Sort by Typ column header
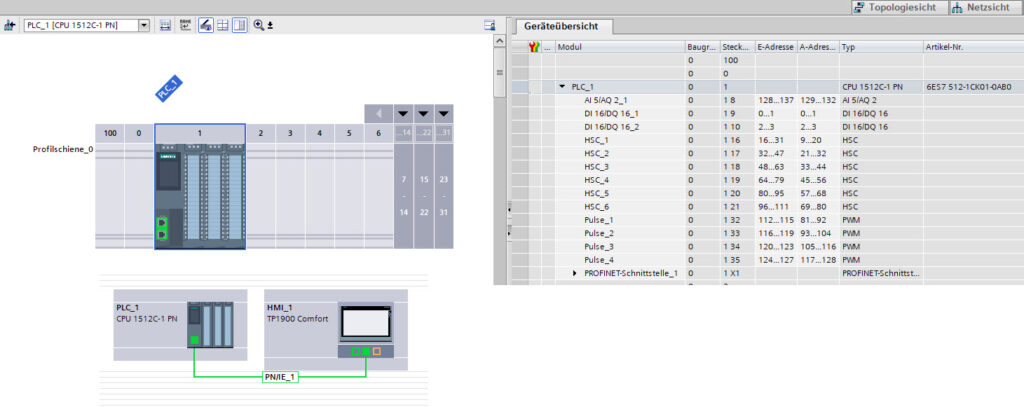This screenshot has height=407, width=1024. tap(881, 47)
